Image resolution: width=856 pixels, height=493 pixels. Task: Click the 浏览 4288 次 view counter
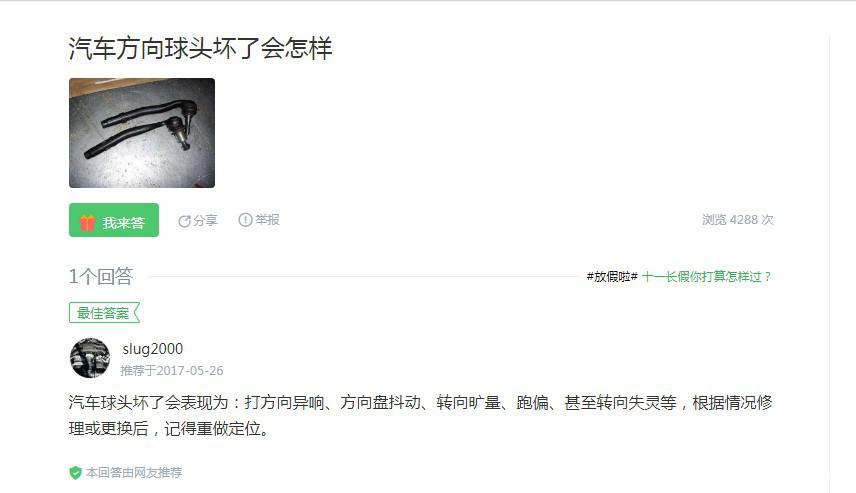click(738, 219)
